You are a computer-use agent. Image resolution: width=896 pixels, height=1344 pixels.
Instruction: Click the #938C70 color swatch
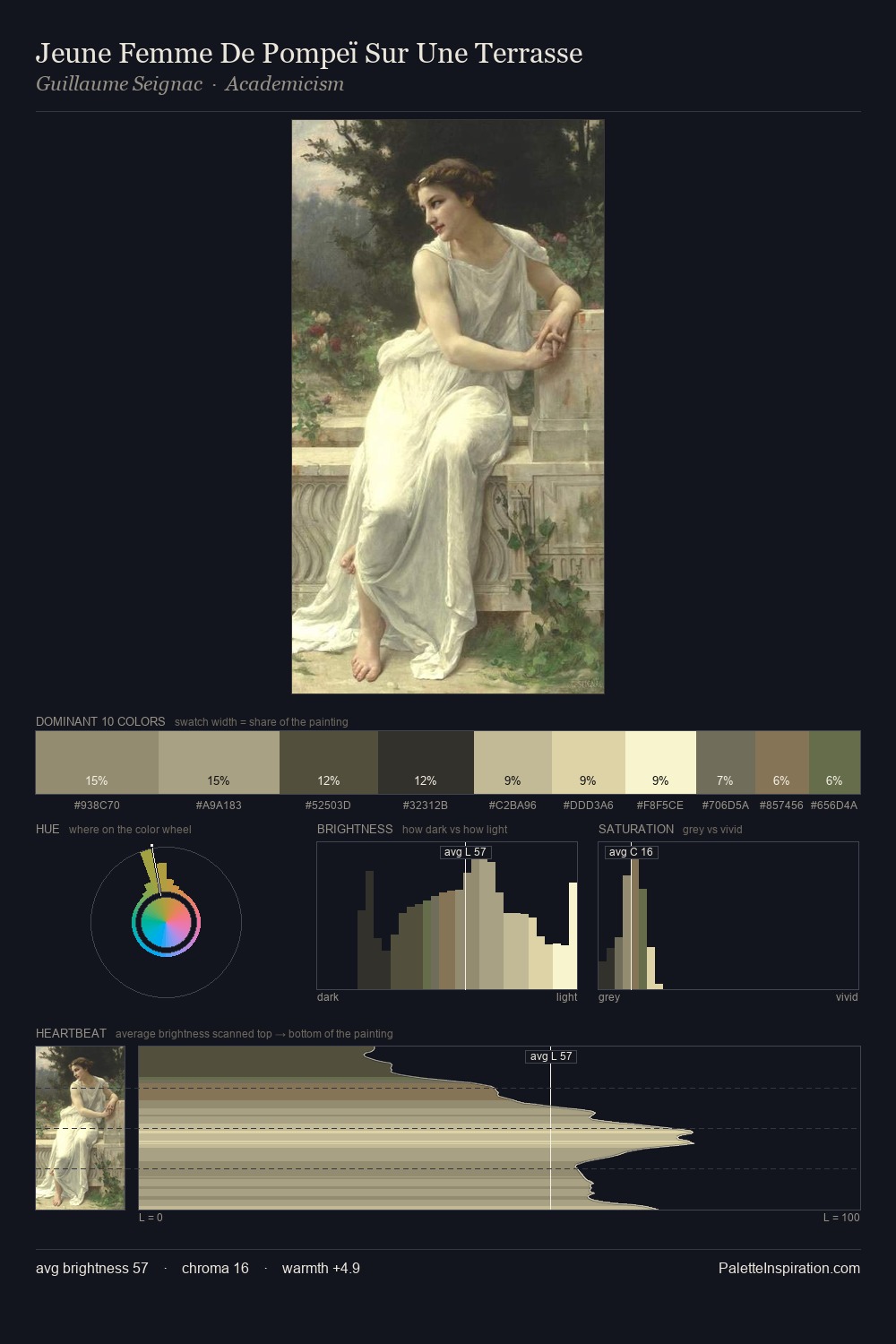[x=97, y=762]
